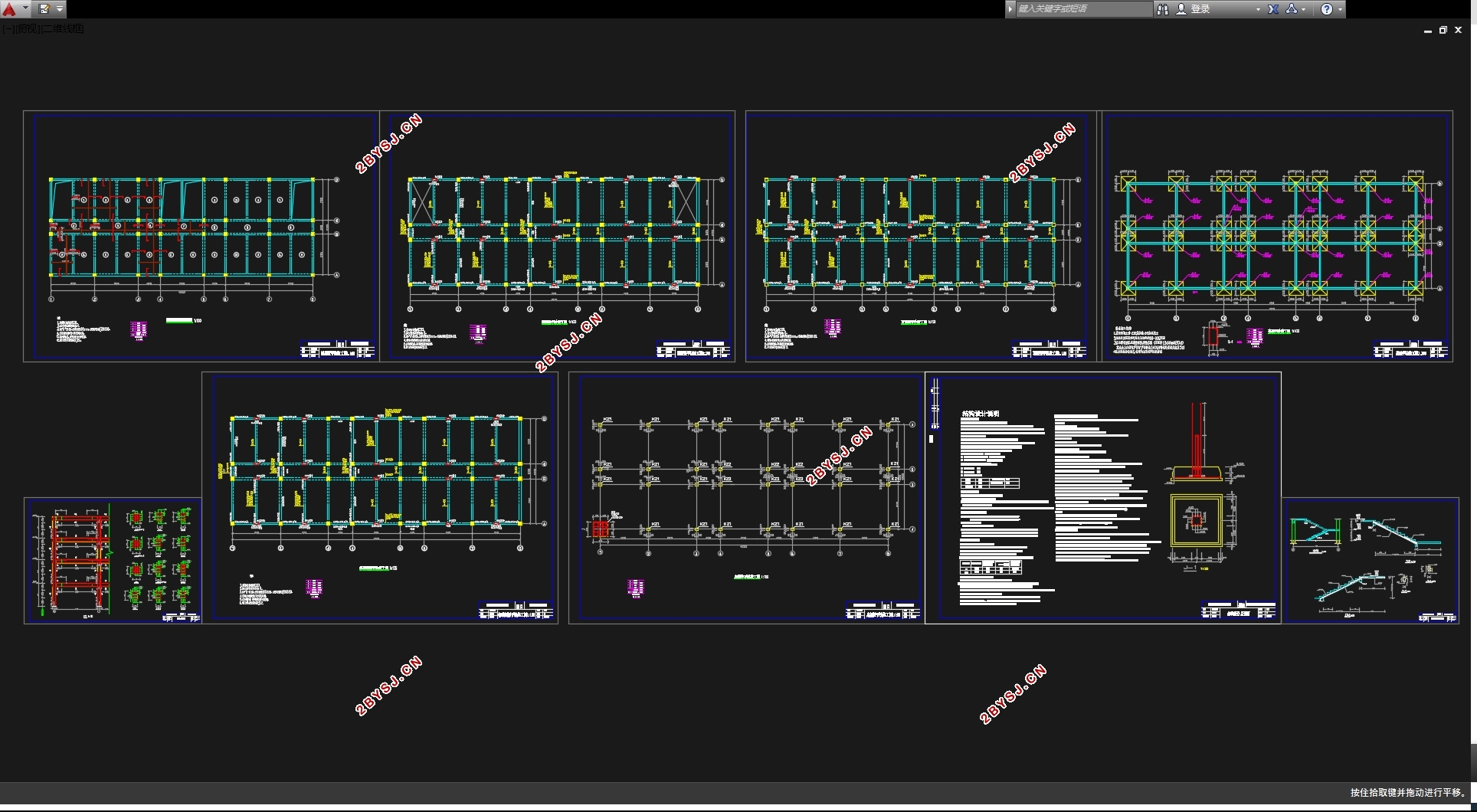Viewport: 1477px width, 812px height.
Task: Select the bottom-row beam plan sheet
Action: click(x=380, y=498)
